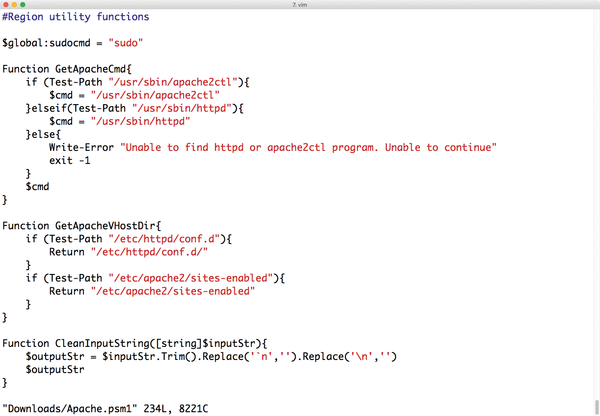Screen dimensions: 600x416
Task: Click '}elseif(Test-Path' keyword line
Action: [x=75, y=108]
